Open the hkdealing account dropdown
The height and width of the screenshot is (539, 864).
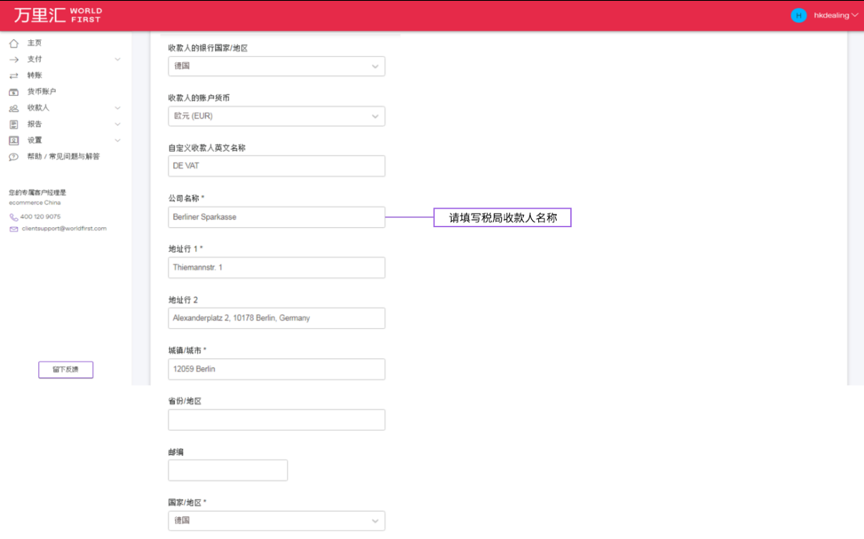click(835, 15)
